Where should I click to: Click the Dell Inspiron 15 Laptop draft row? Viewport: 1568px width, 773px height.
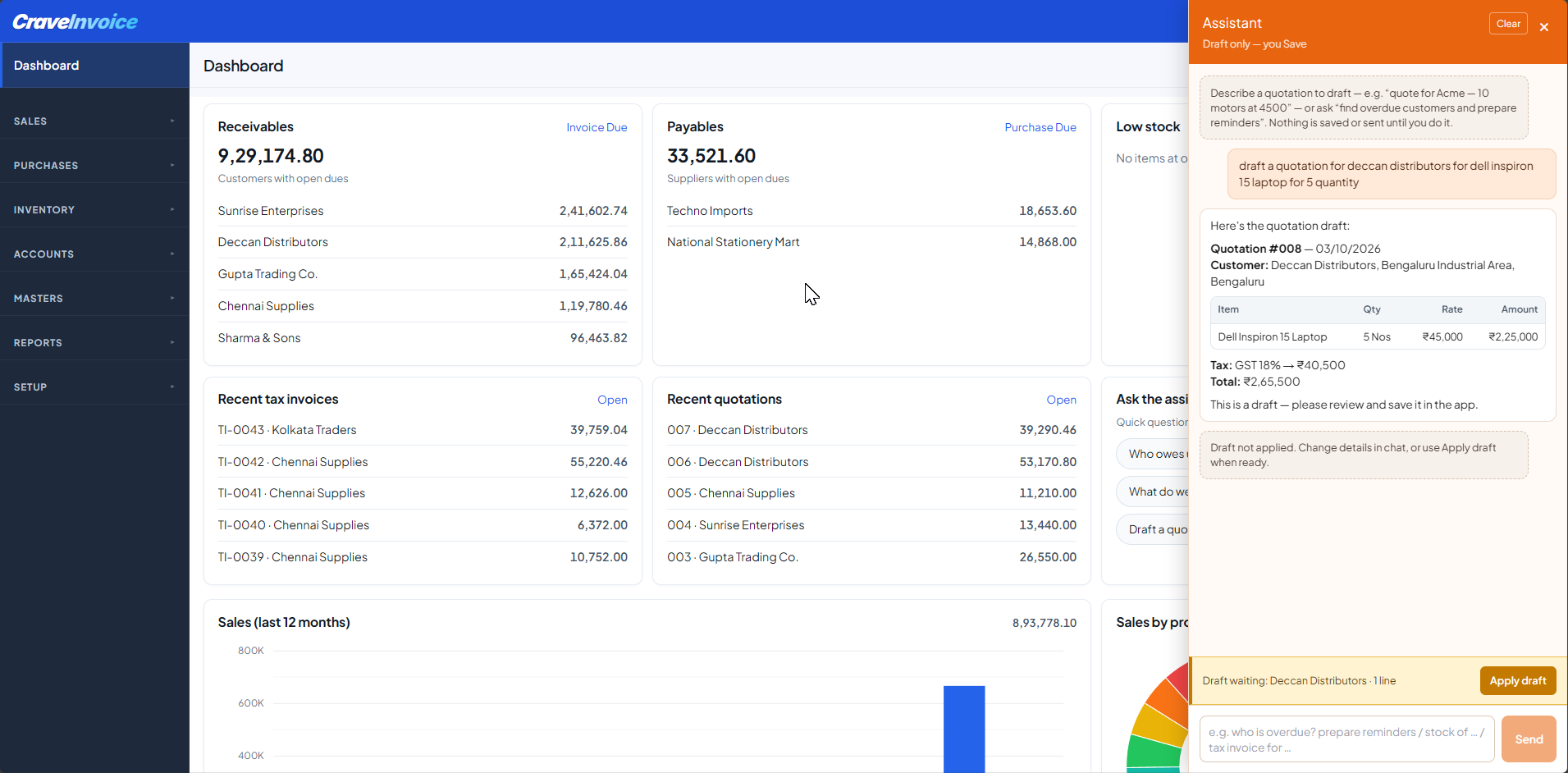(x=1378, y=336)
